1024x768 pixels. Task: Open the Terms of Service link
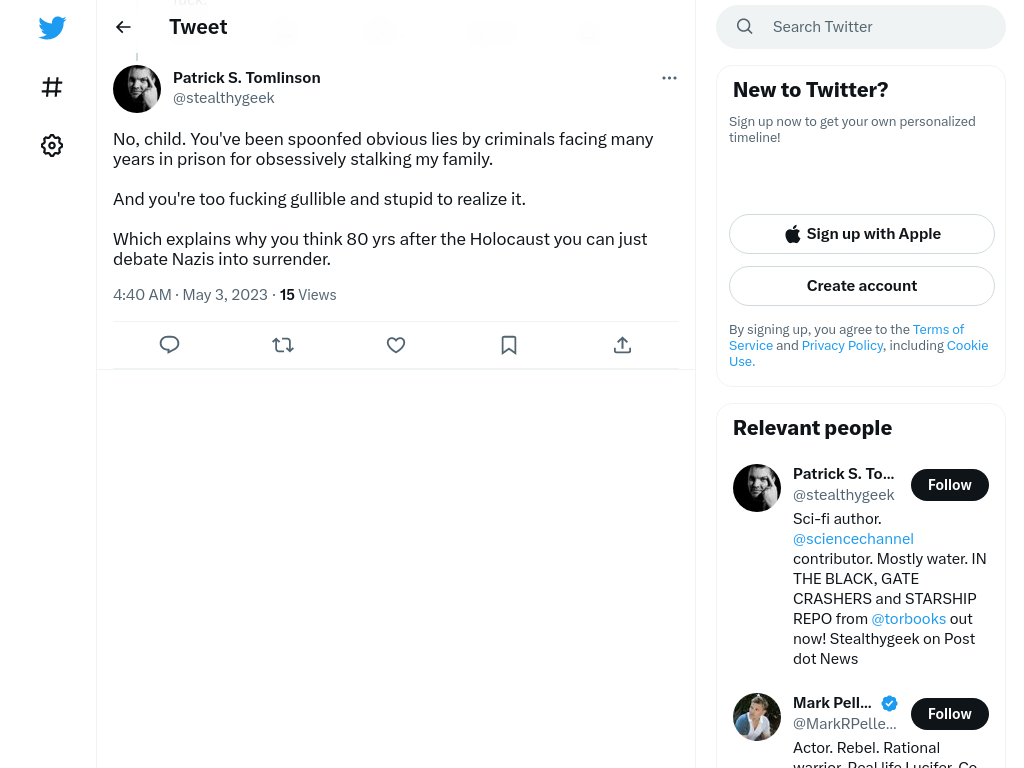click(846, 337)
